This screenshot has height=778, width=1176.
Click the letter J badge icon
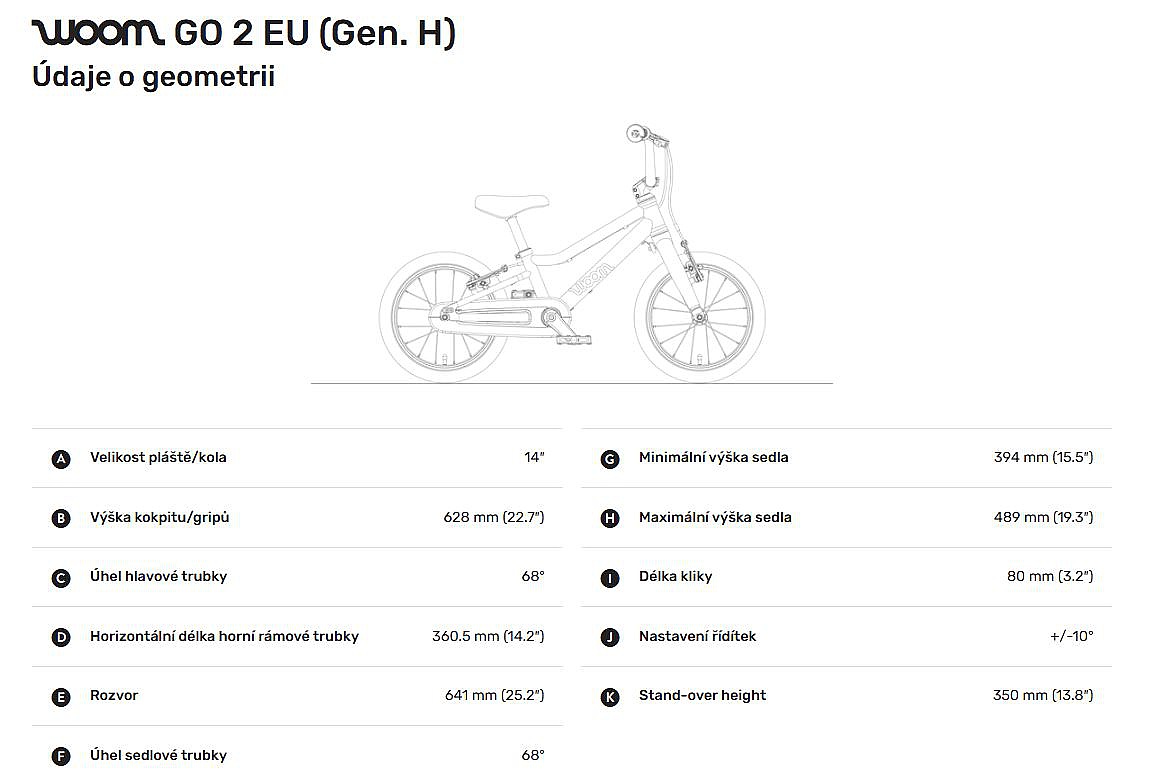click(610, 638)
